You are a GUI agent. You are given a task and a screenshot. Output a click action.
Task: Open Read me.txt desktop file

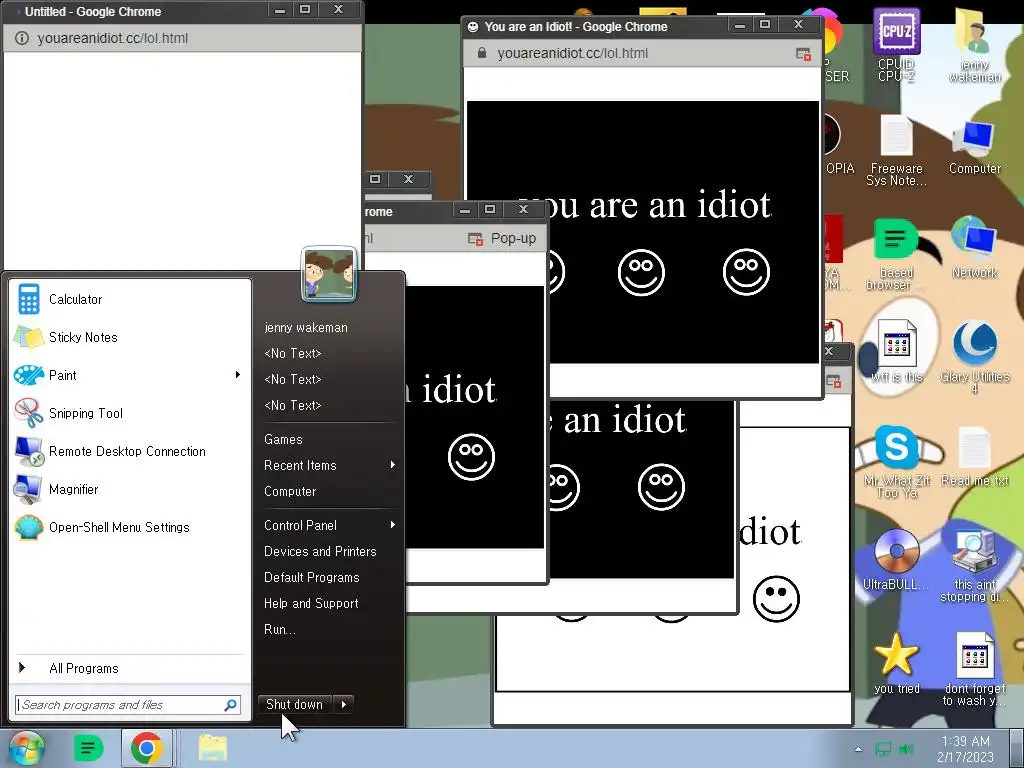click(x=974, y=456)
